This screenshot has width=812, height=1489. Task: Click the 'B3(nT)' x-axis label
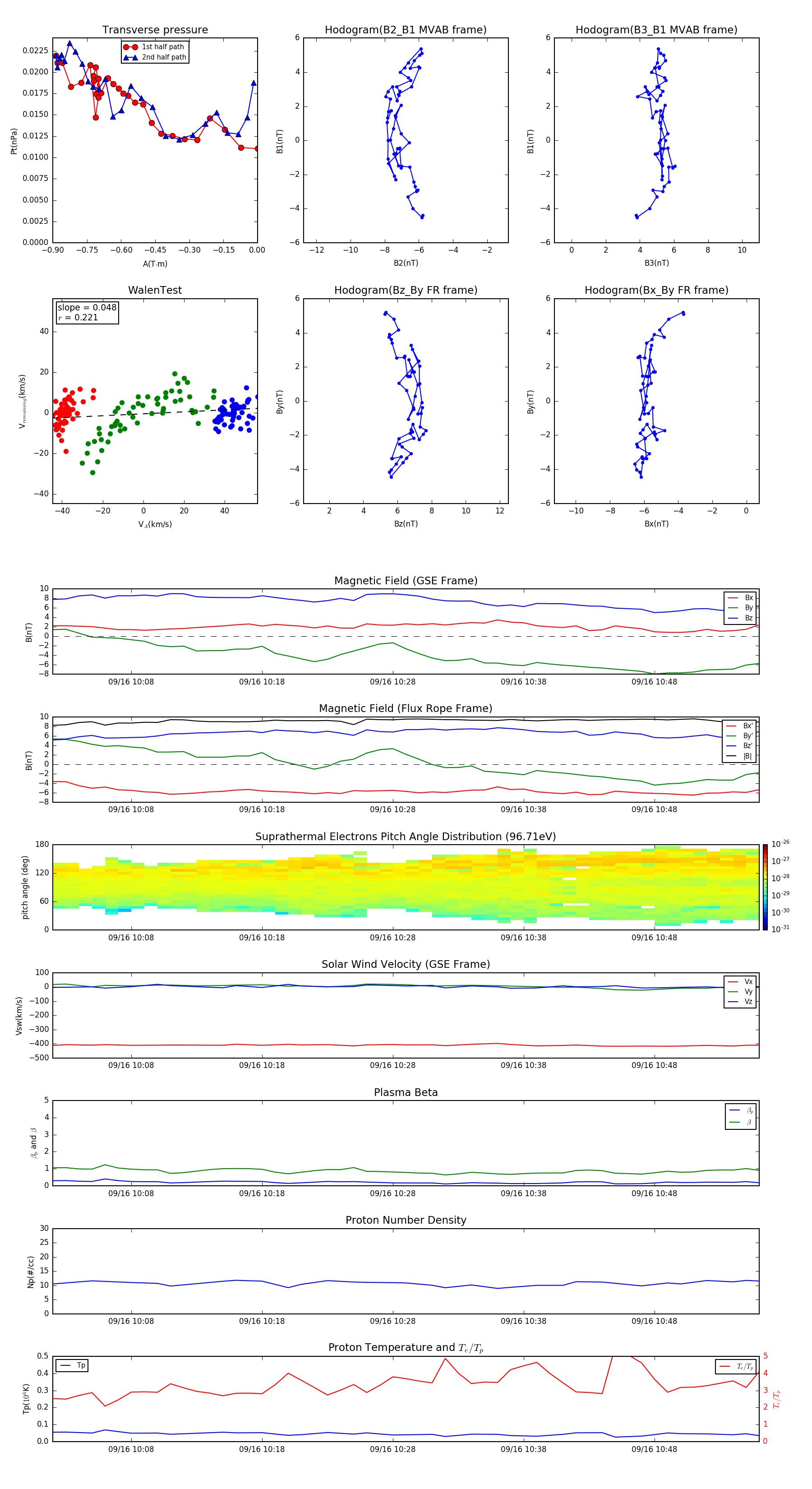tap(656, 263)
